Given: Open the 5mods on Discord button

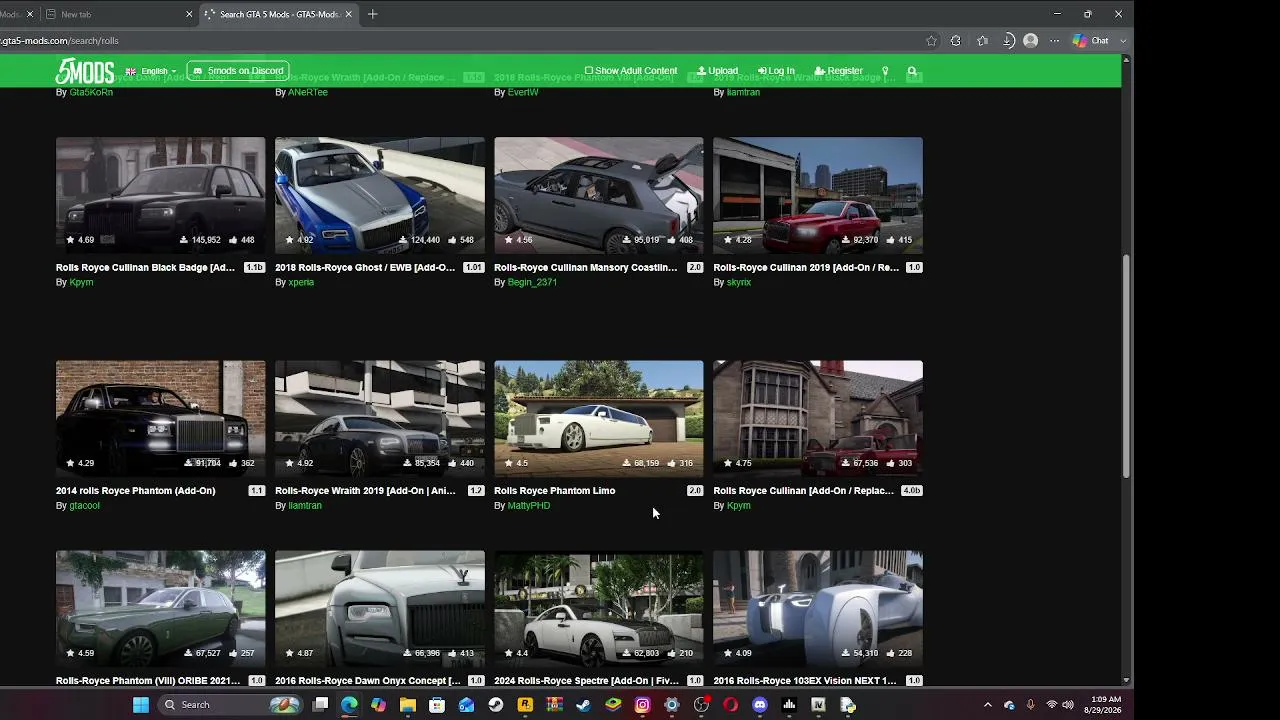Looking at the screenshot, I should click(x=238, y=71).
